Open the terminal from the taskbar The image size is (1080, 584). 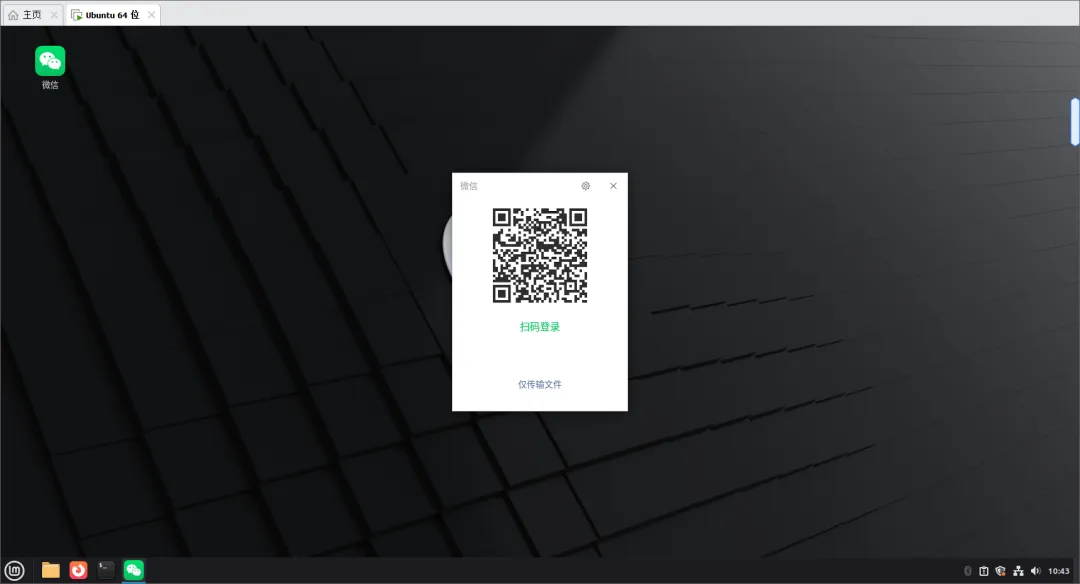[106, 570]
